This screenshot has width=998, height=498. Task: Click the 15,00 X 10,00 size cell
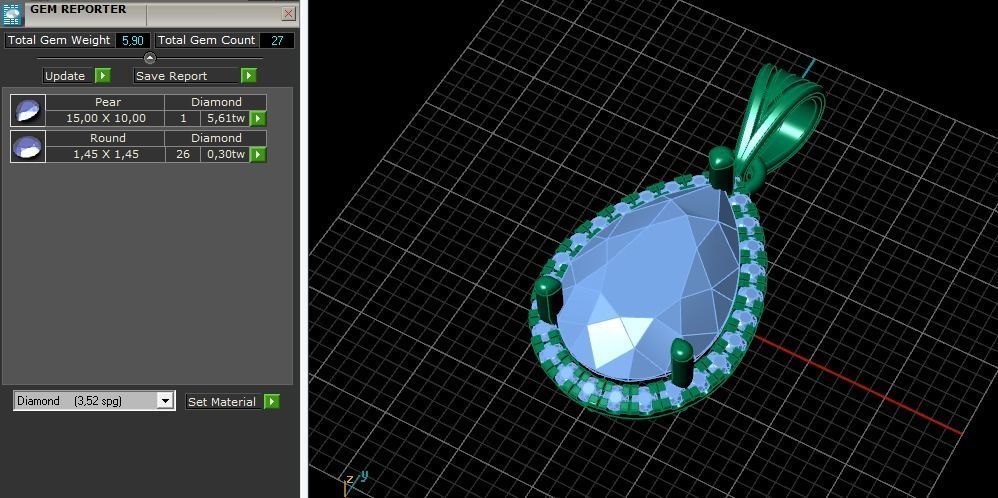pos(106,118)
